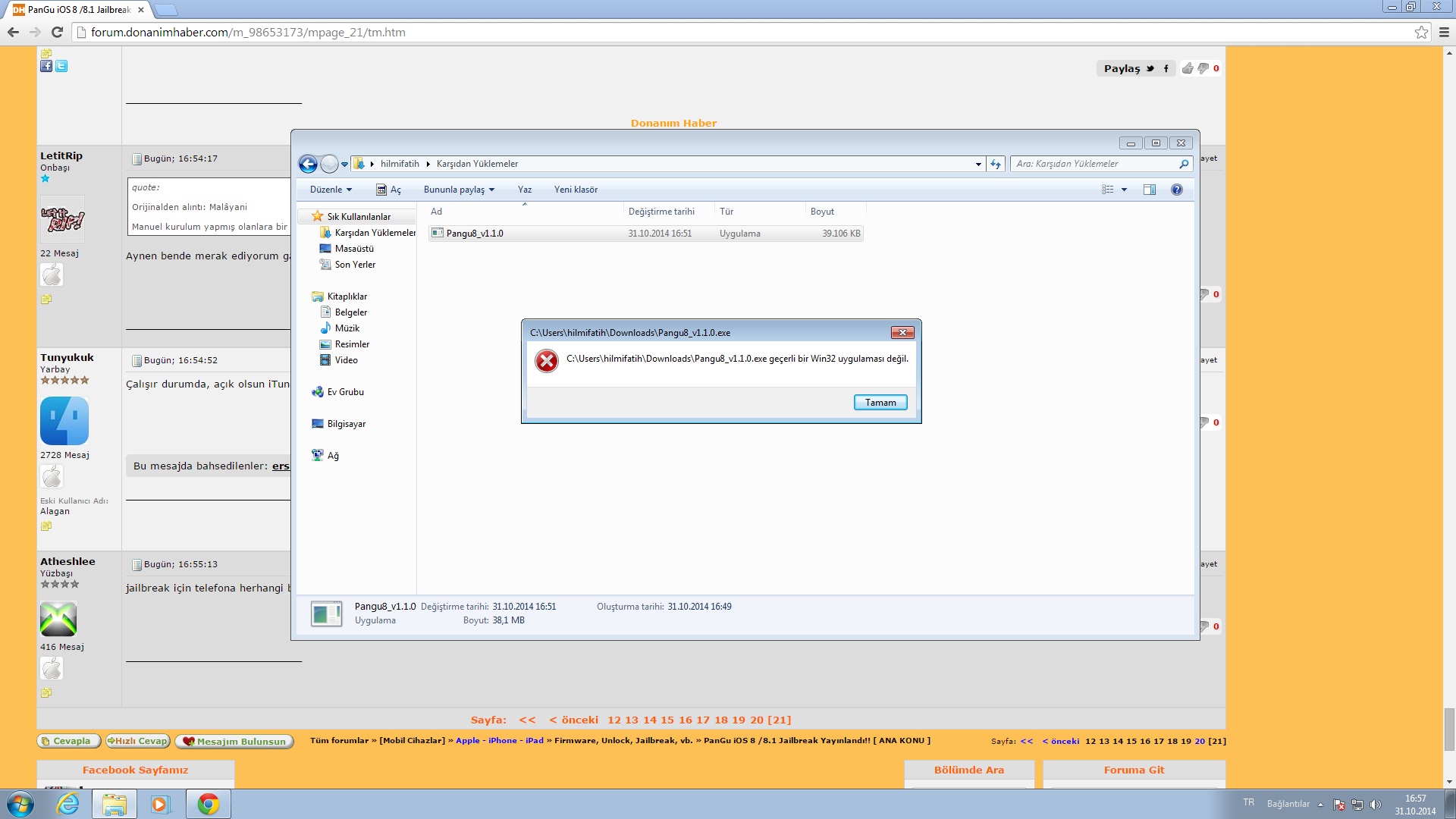Viewport: 1456px width, 819px height.
Task: Bookmark page with star icon
Action: pyautogui.click(x=1421, y=32)
